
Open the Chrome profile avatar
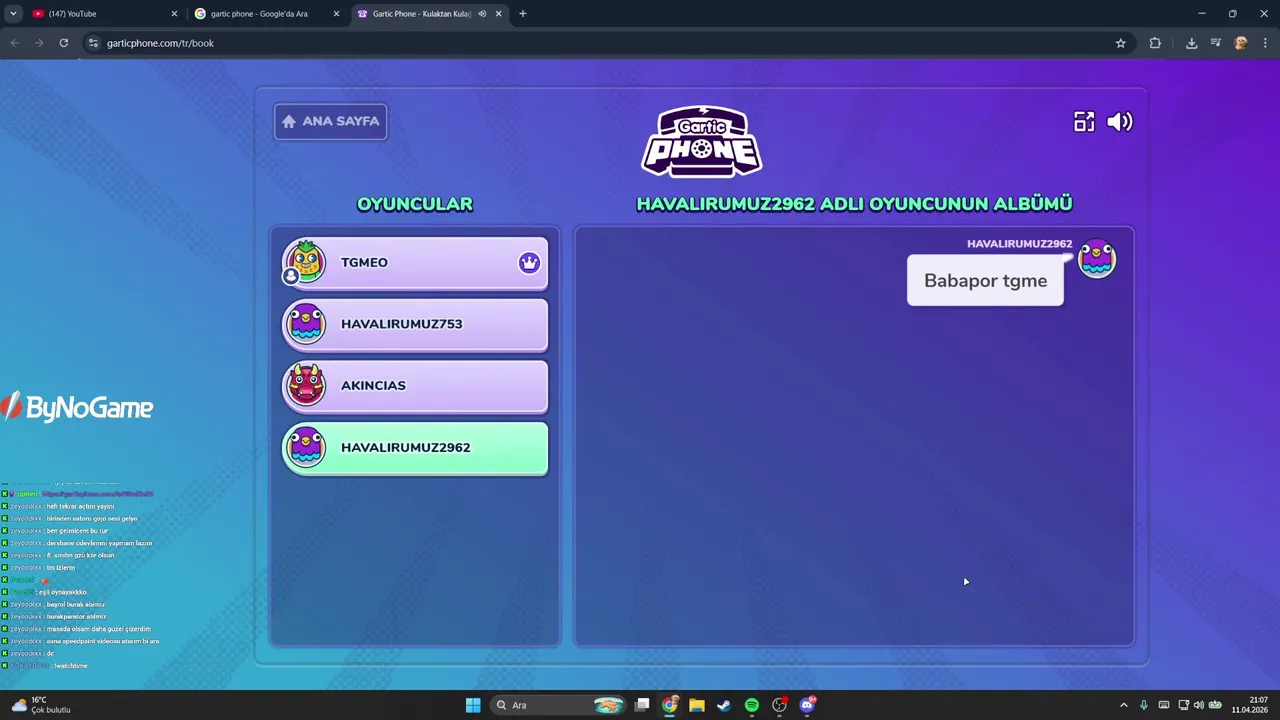[1241, 43]
